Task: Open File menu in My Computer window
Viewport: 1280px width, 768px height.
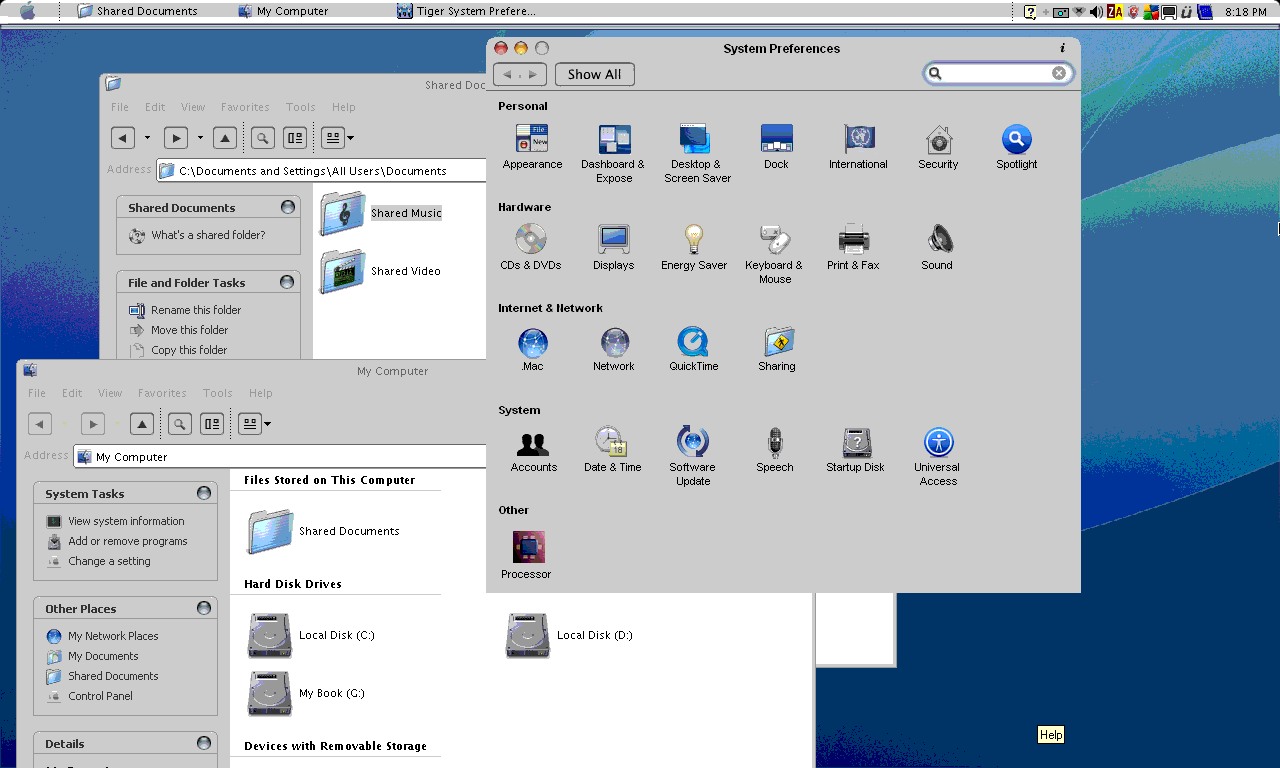Action: [37, 393]
